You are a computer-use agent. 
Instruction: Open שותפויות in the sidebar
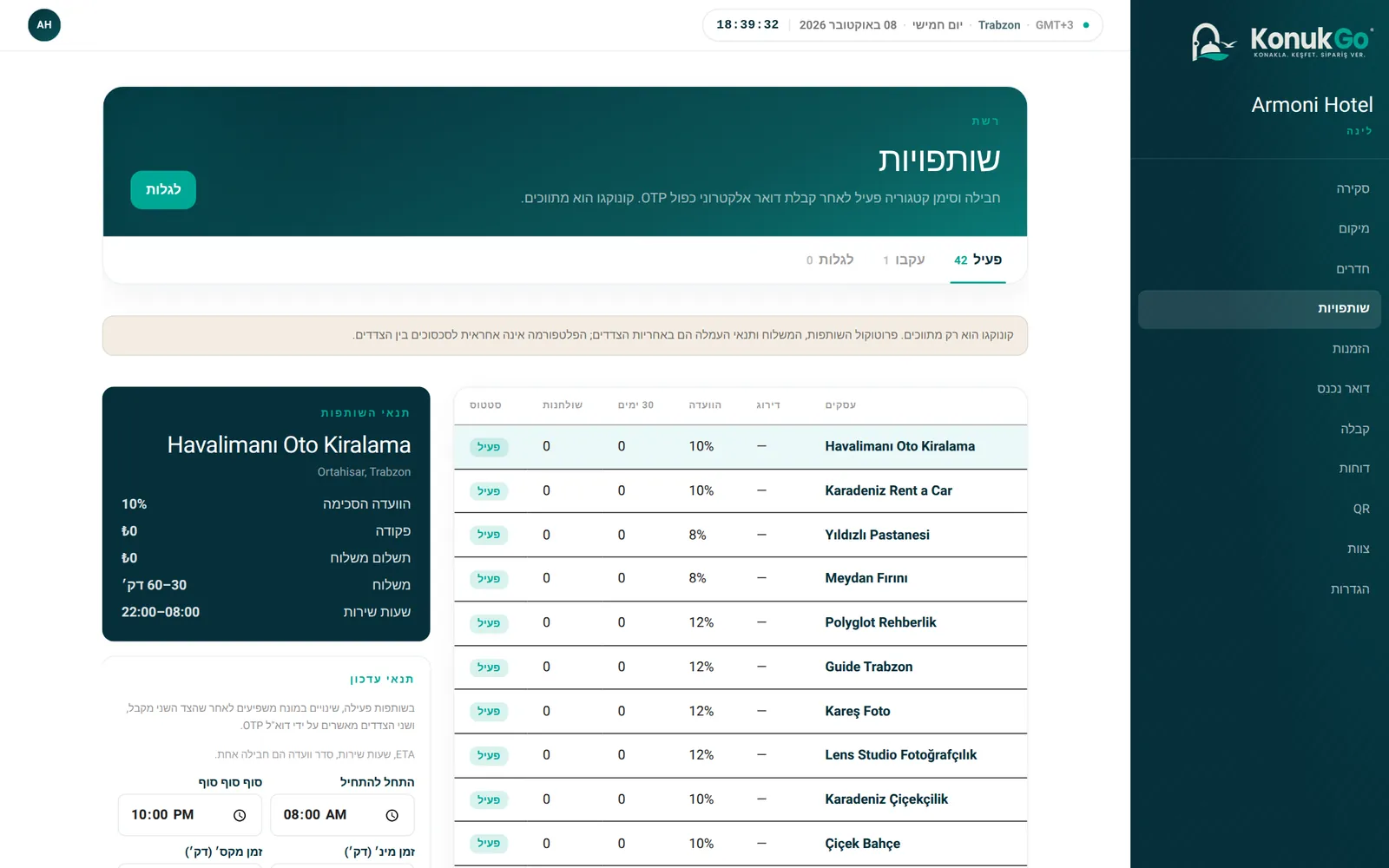click(x=1259, y=309)
